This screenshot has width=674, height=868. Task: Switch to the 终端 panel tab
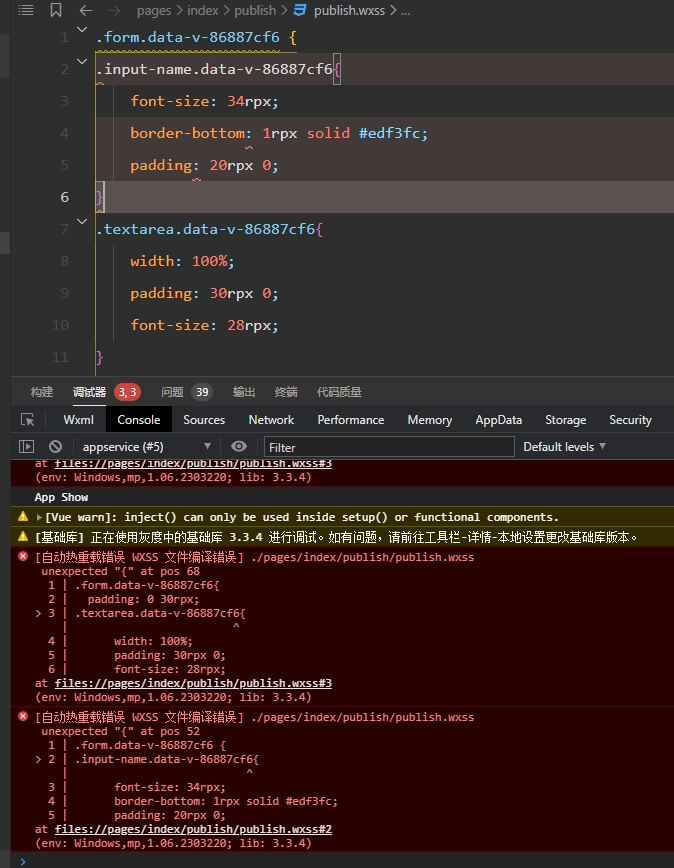286,392
